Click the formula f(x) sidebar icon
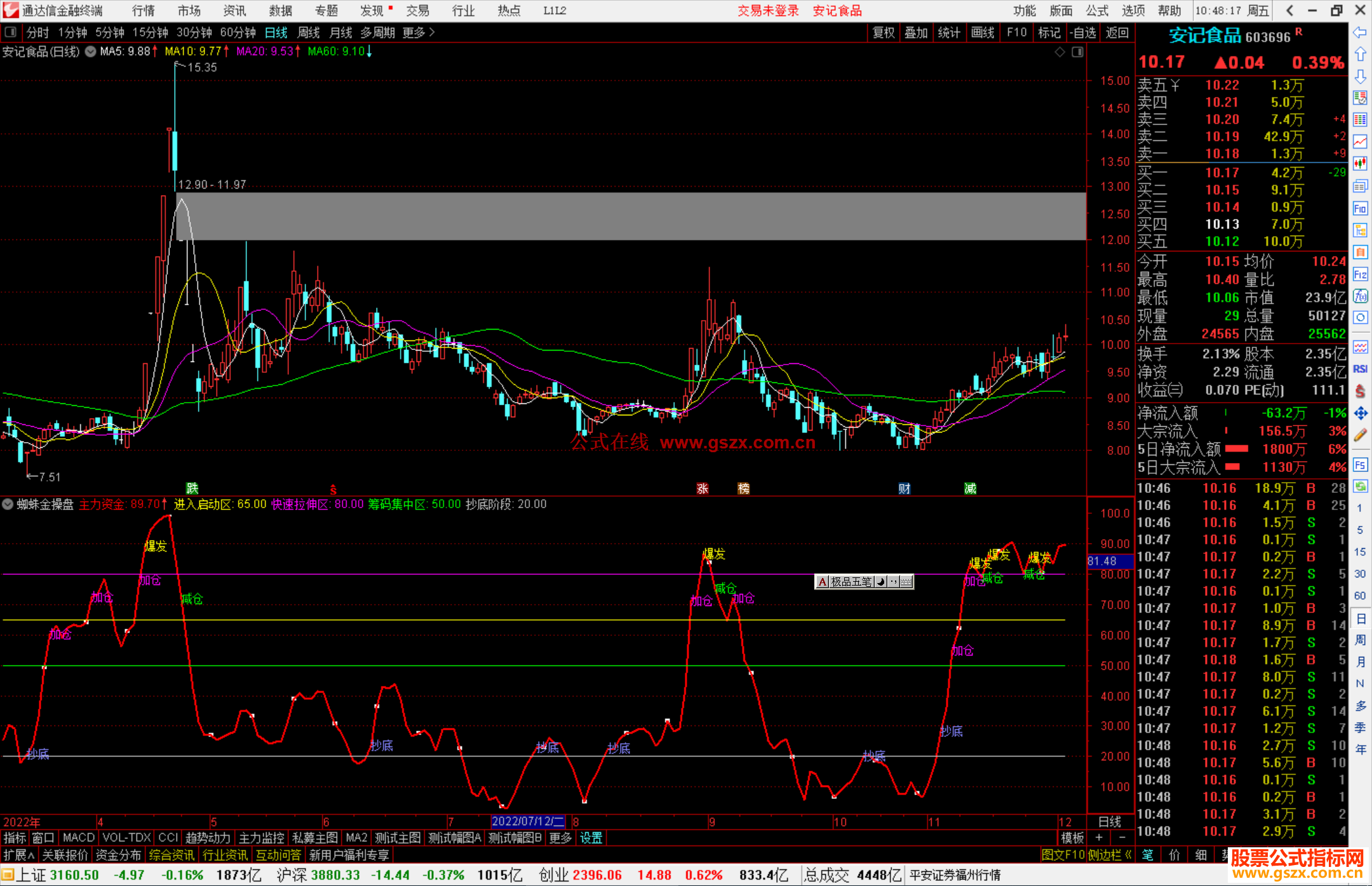This screenshot has width=1372, height=886. [x=1360, y=296]
